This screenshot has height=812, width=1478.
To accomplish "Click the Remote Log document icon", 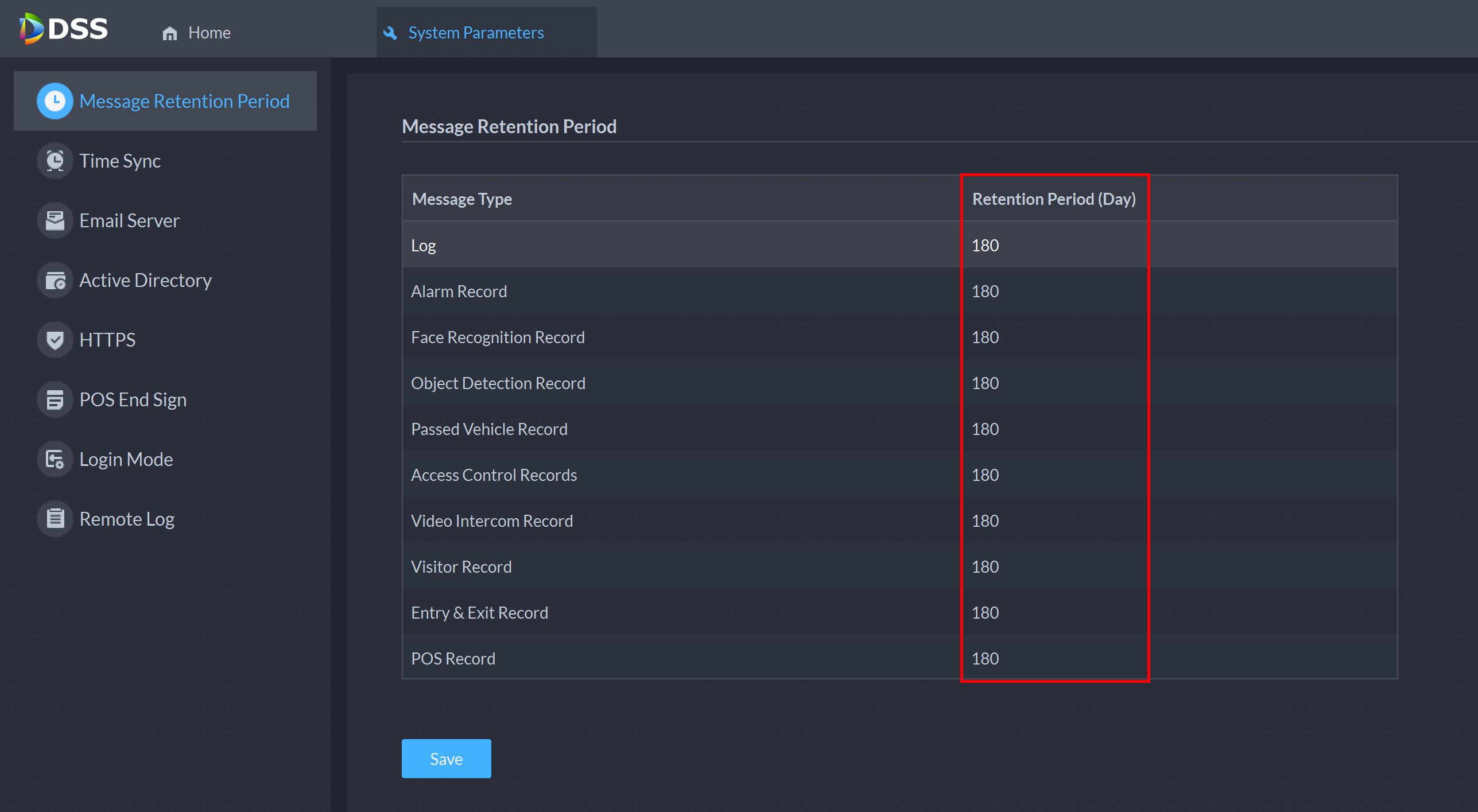I will 55,519.
